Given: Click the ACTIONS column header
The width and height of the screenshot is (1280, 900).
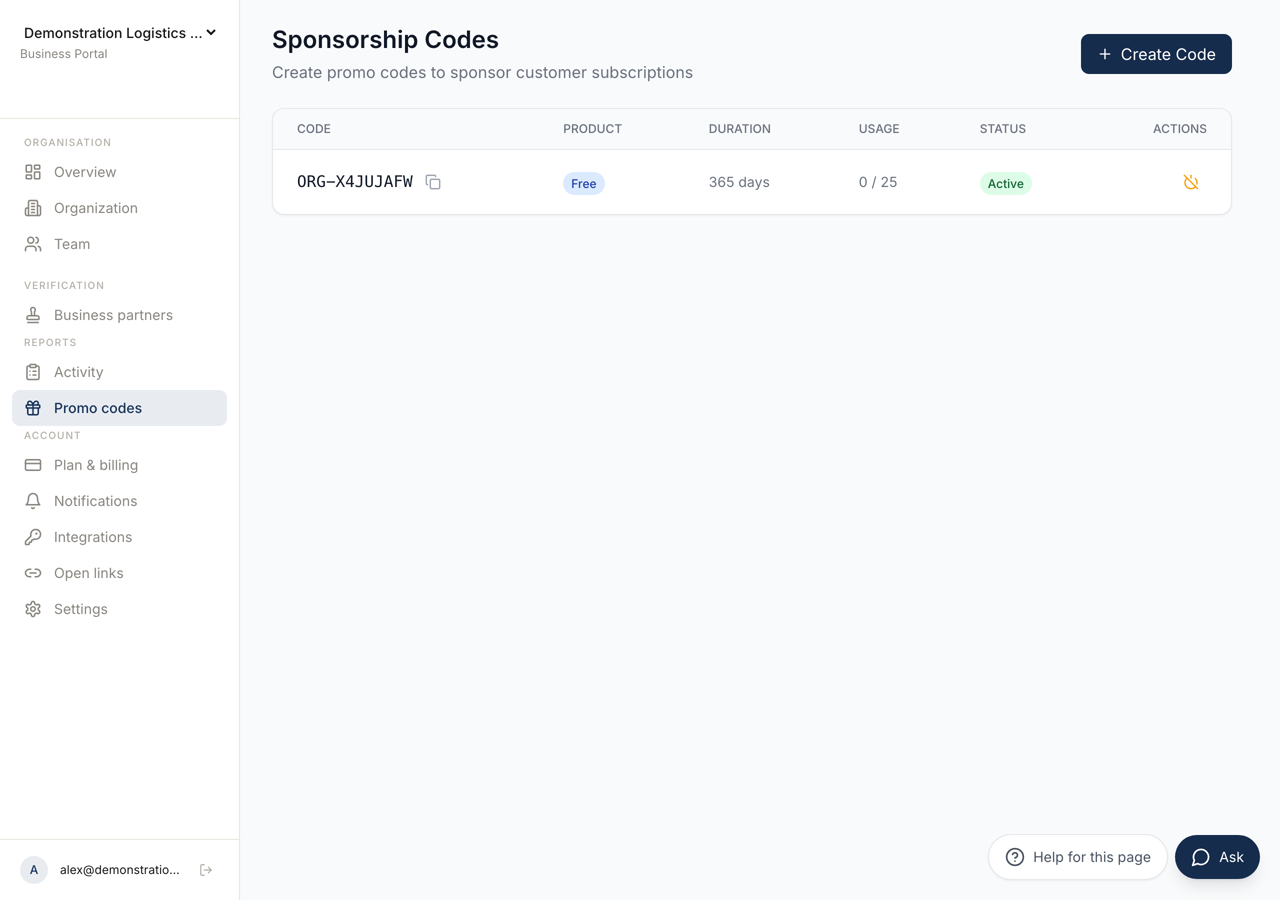Looking at the screenshot, I should (1180, 129).
